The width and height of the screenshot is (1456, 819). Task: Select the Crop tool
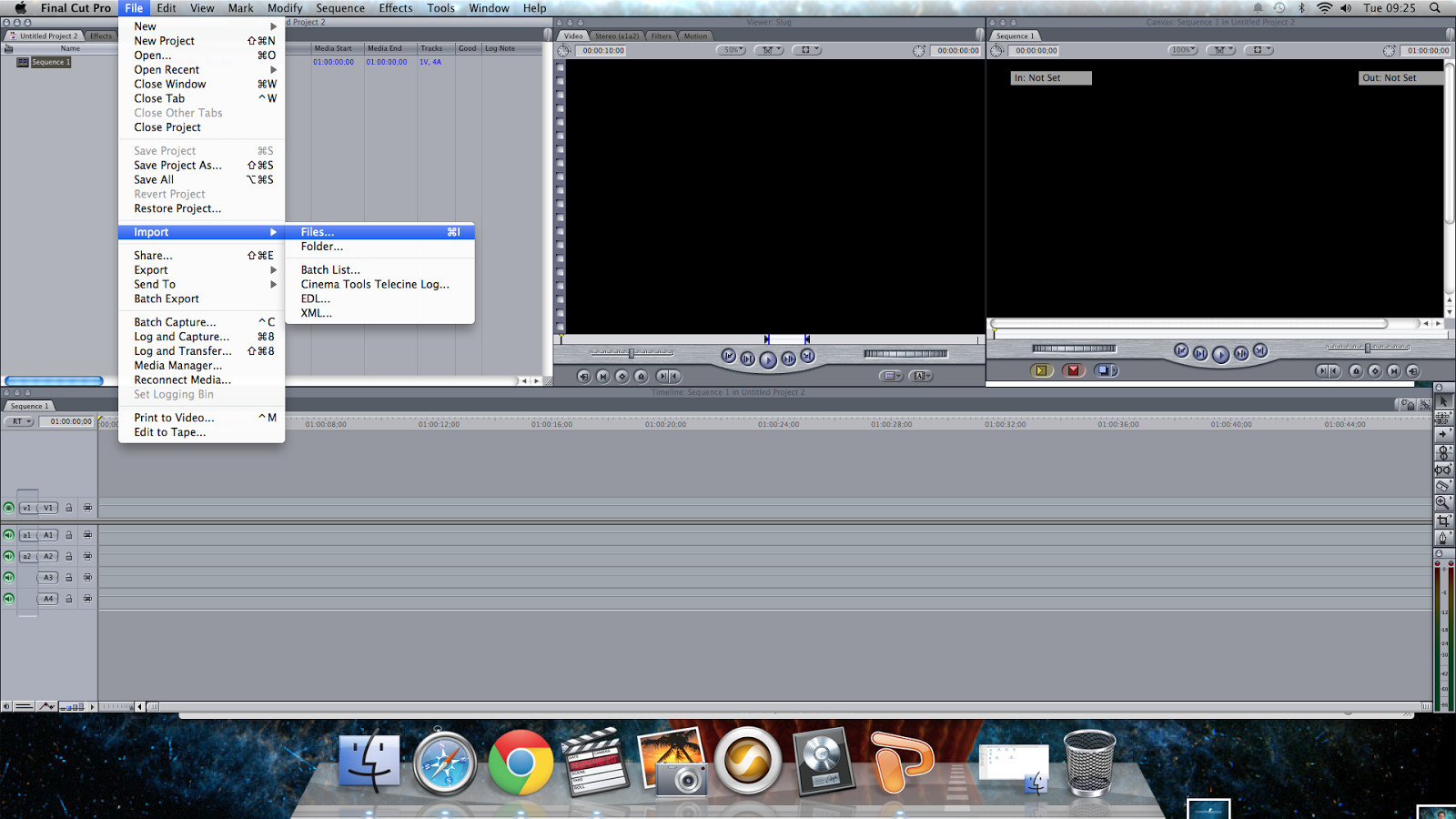(1443, 521)
